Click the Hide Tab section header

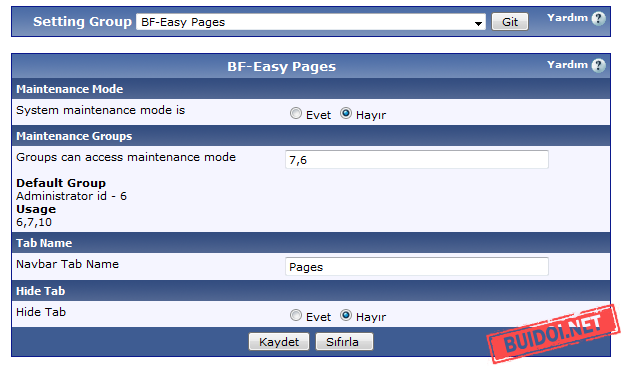311,291
